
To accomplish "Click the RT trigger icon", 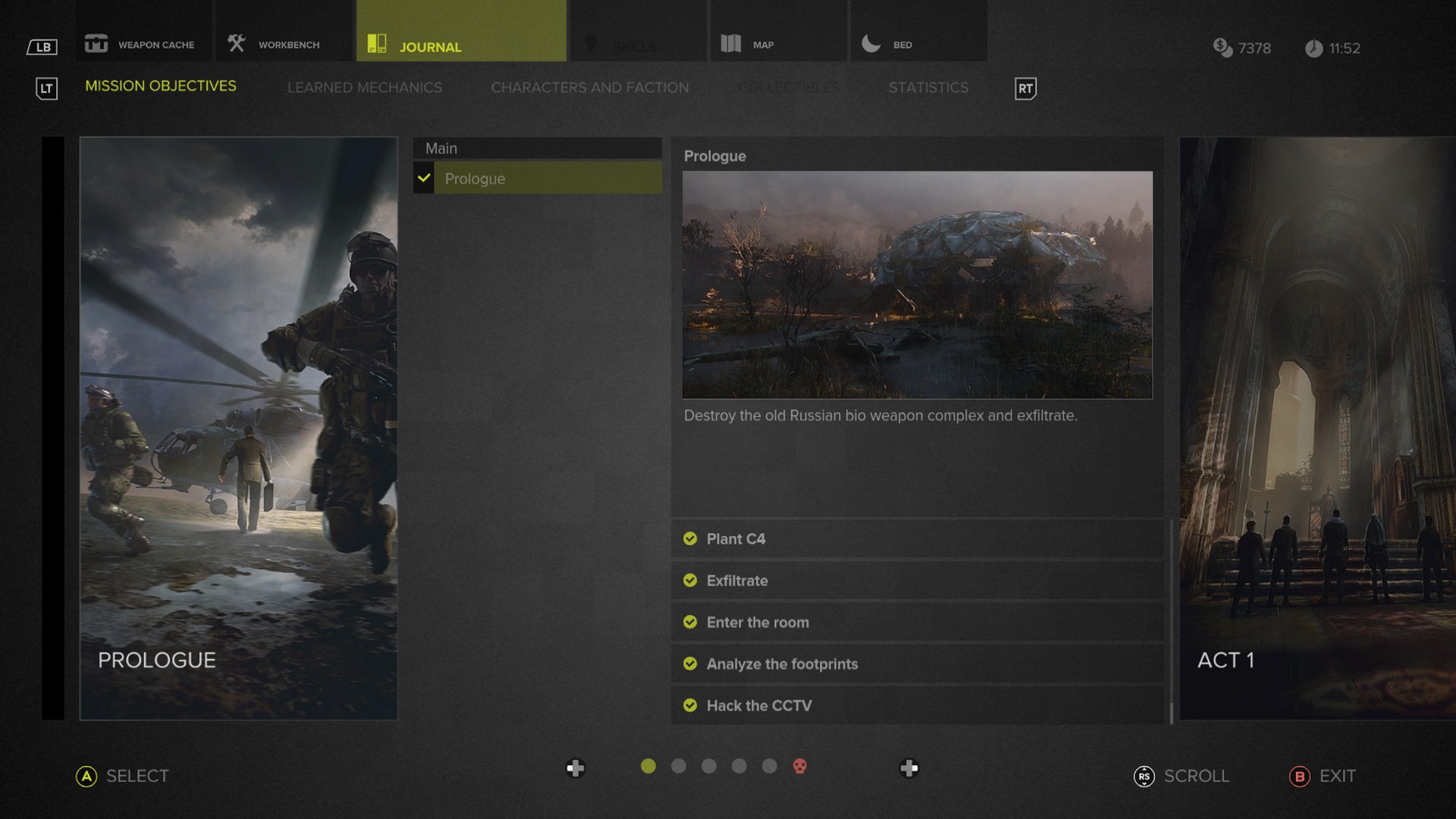I will pos(1025,89).
